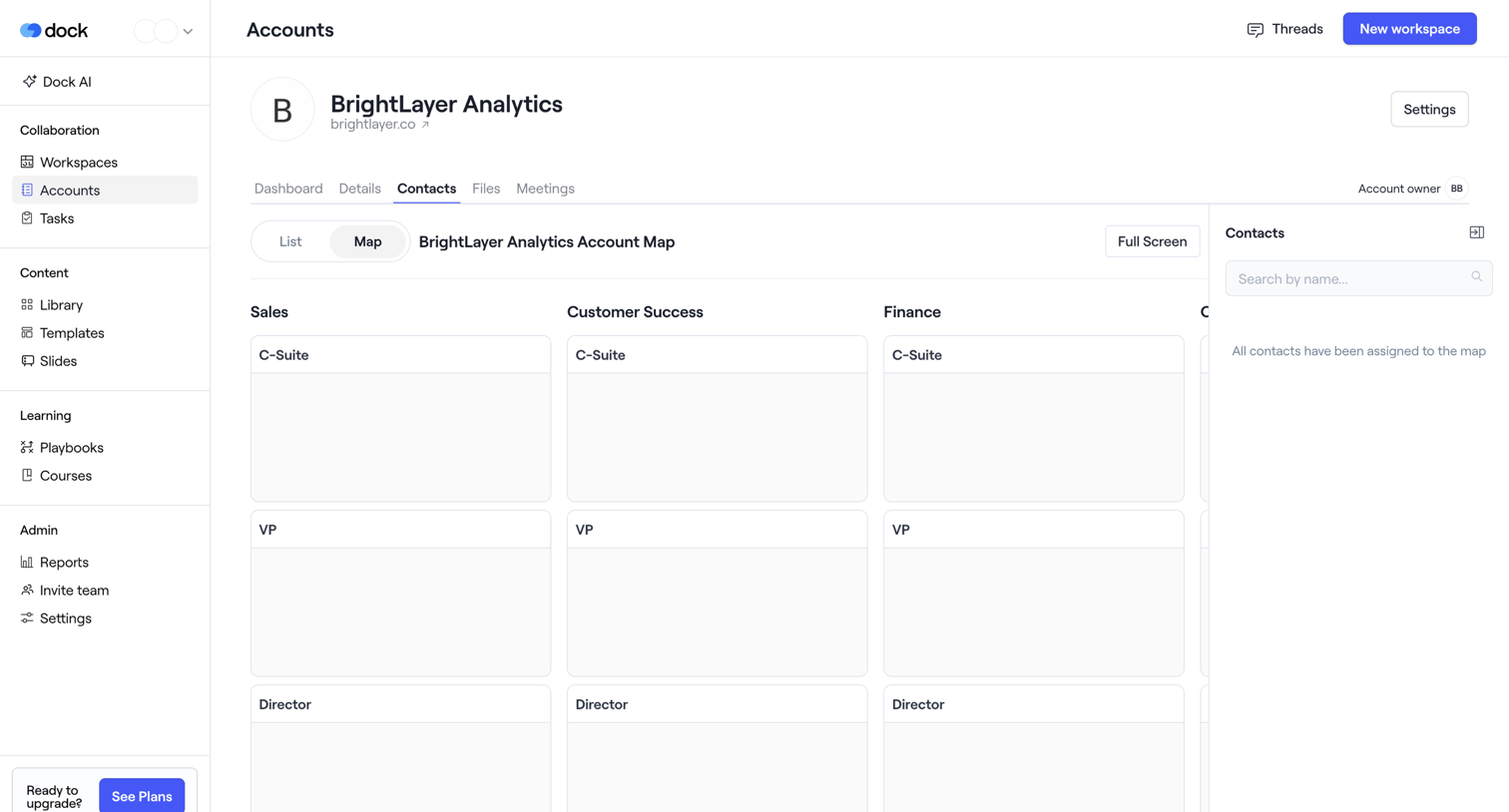This screenshot has height=812, width=1509.
Task: Click the Sales column heading
Action: point(269,312)
